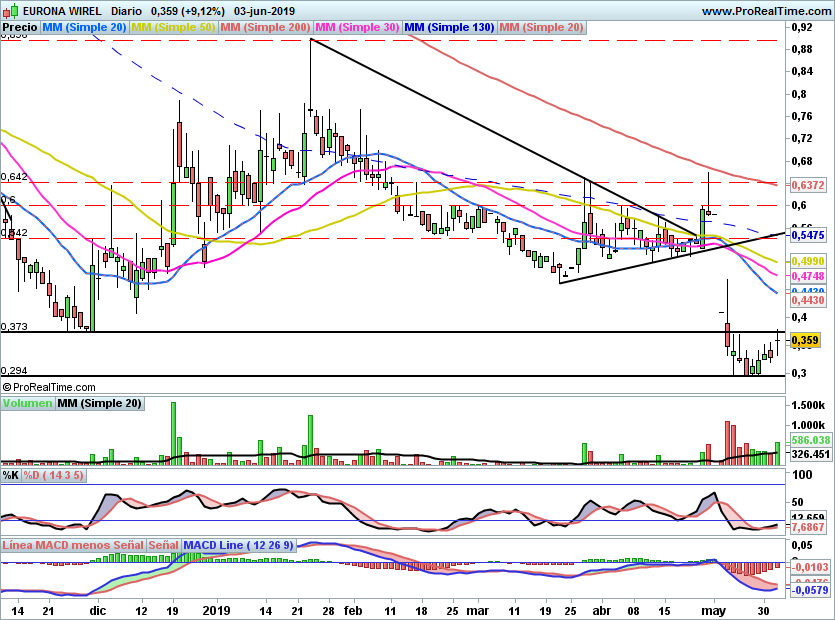Image resolution: width=835 pixels, height=620 pixels.
Task: Click the -0,0579 MACD line tag
Action: 810,590
